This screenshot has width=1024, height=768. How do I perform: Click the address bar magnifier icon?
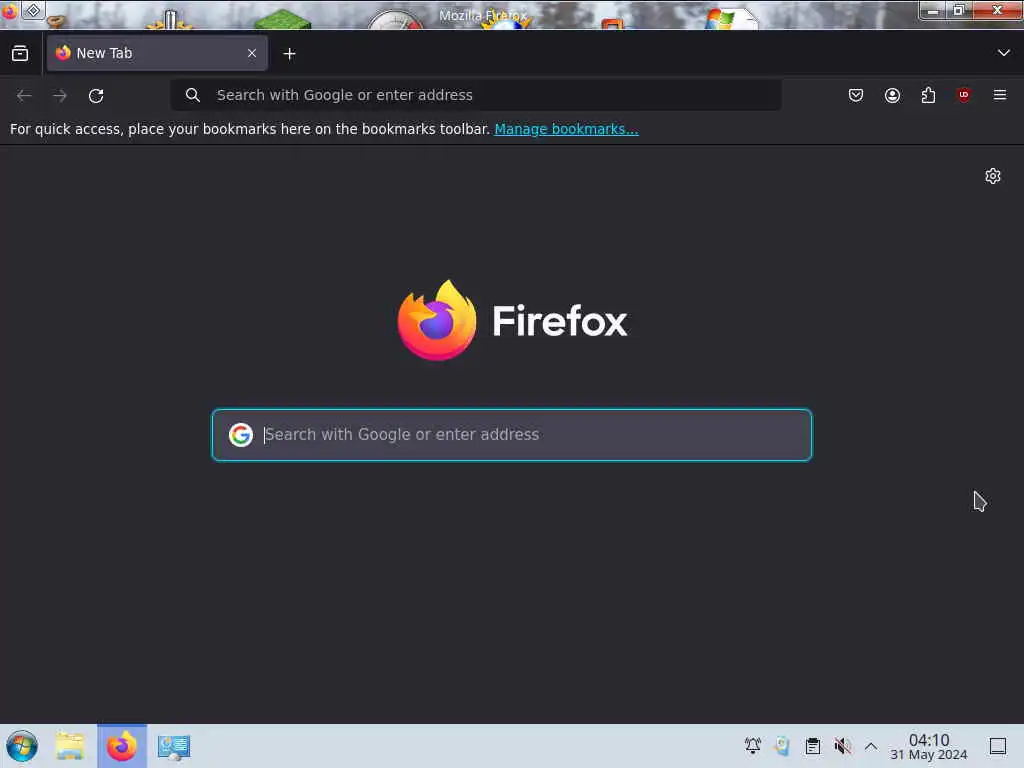pos(193,95)
